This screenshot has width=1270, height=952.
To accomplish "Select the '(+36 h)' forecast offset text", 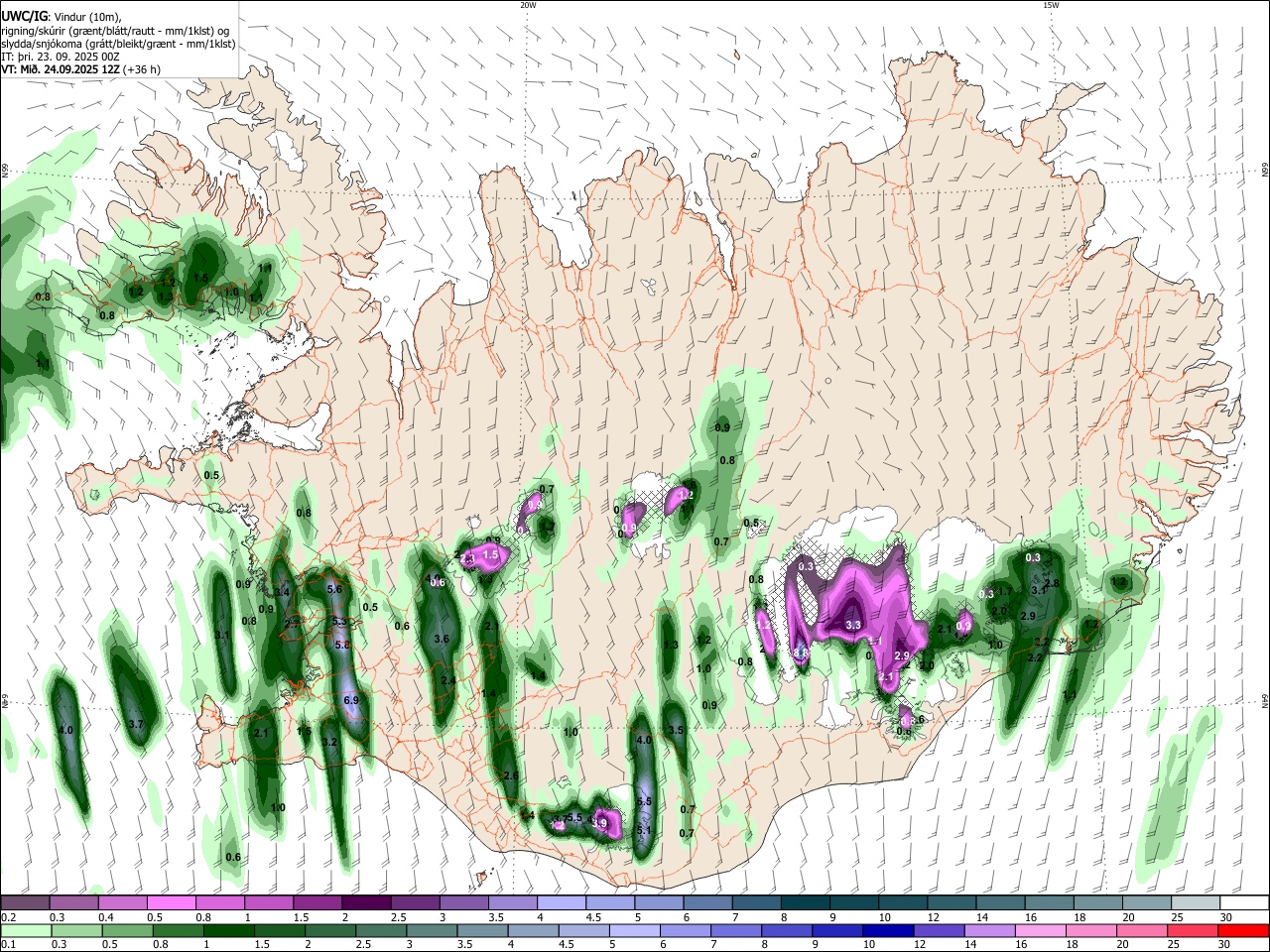I will point(142,69).
